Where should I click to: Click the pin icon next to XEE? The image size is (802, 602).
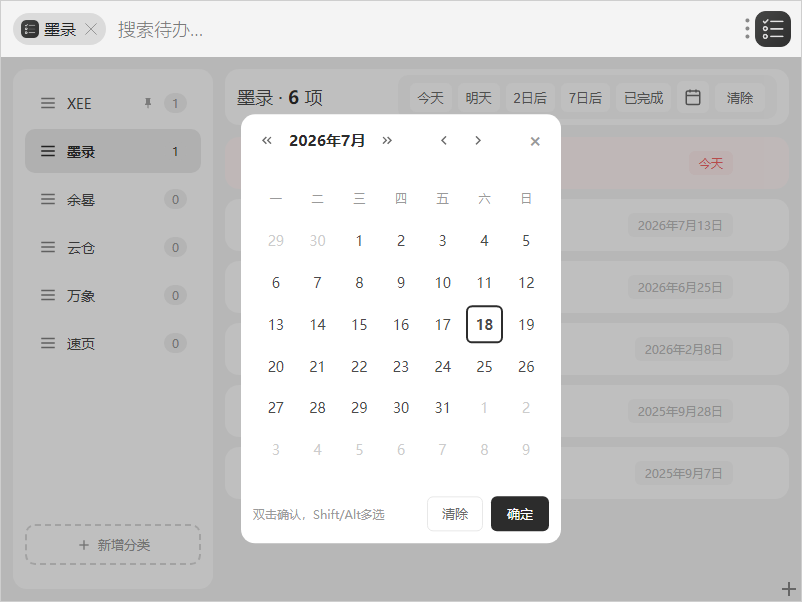148,103
